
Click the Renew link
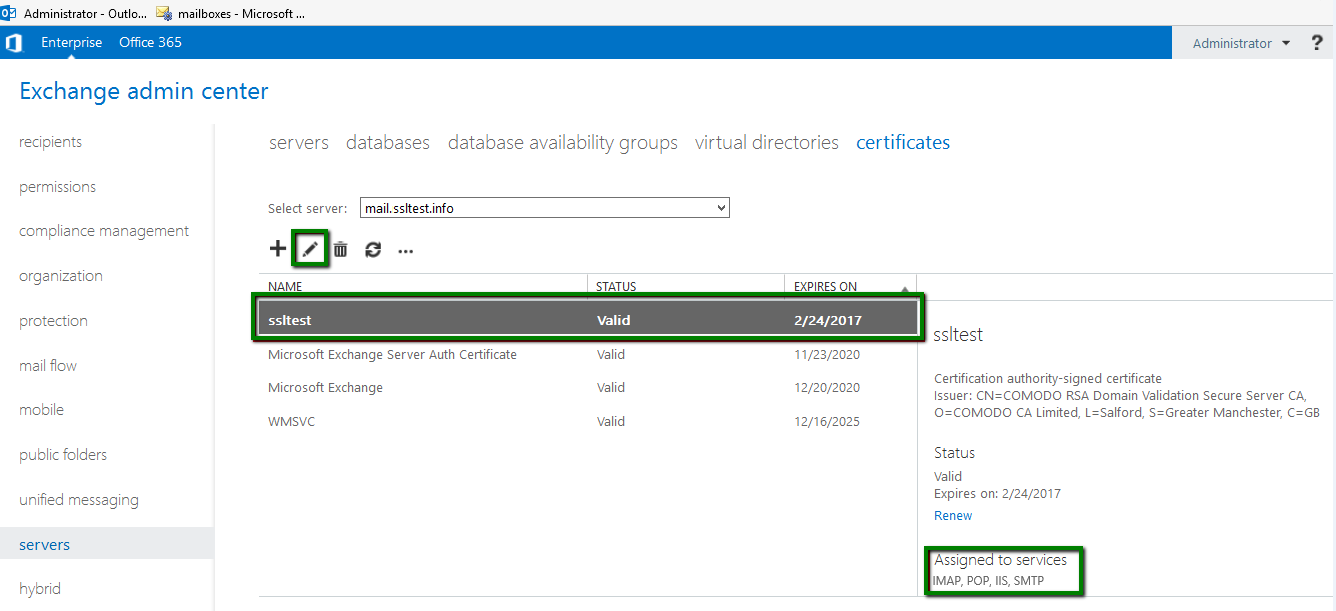coord(953,516)
